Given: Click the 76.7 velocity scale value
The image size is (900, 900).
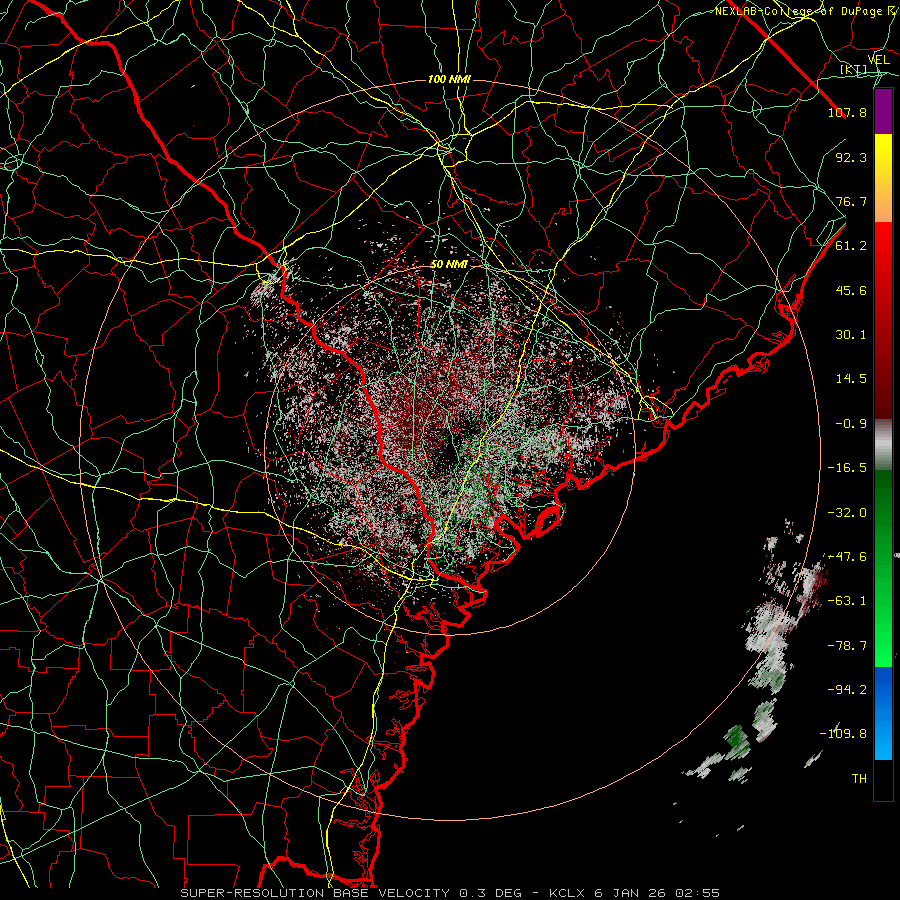Looking at the screenshot, I should point(851,201).
